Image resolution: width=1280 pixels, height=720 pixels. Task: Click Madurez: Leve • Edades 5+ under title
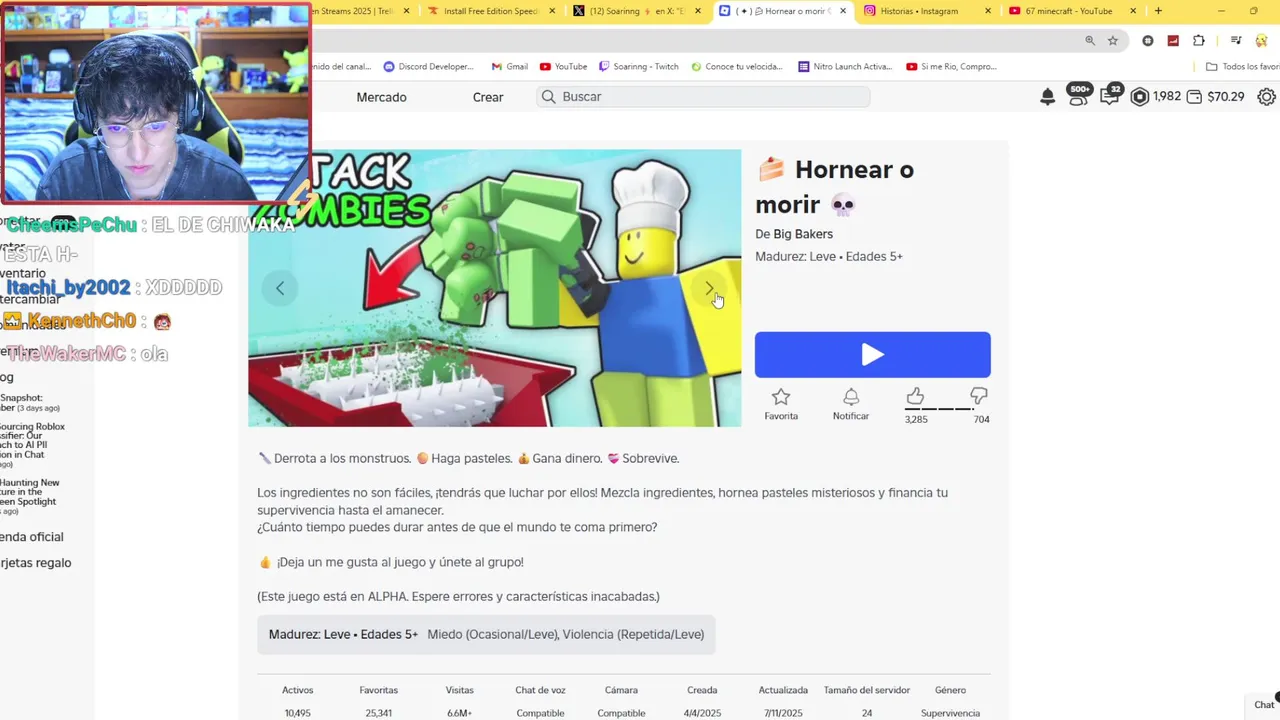tap(829, 256)
